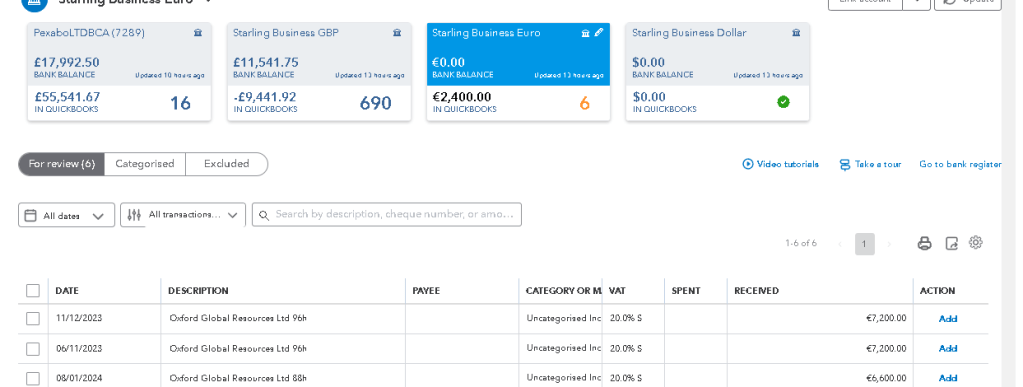The height and width of the screenshot is (387, 1023).
Task: Click the orange 6 count on Euro card
Action: point(585,103)
